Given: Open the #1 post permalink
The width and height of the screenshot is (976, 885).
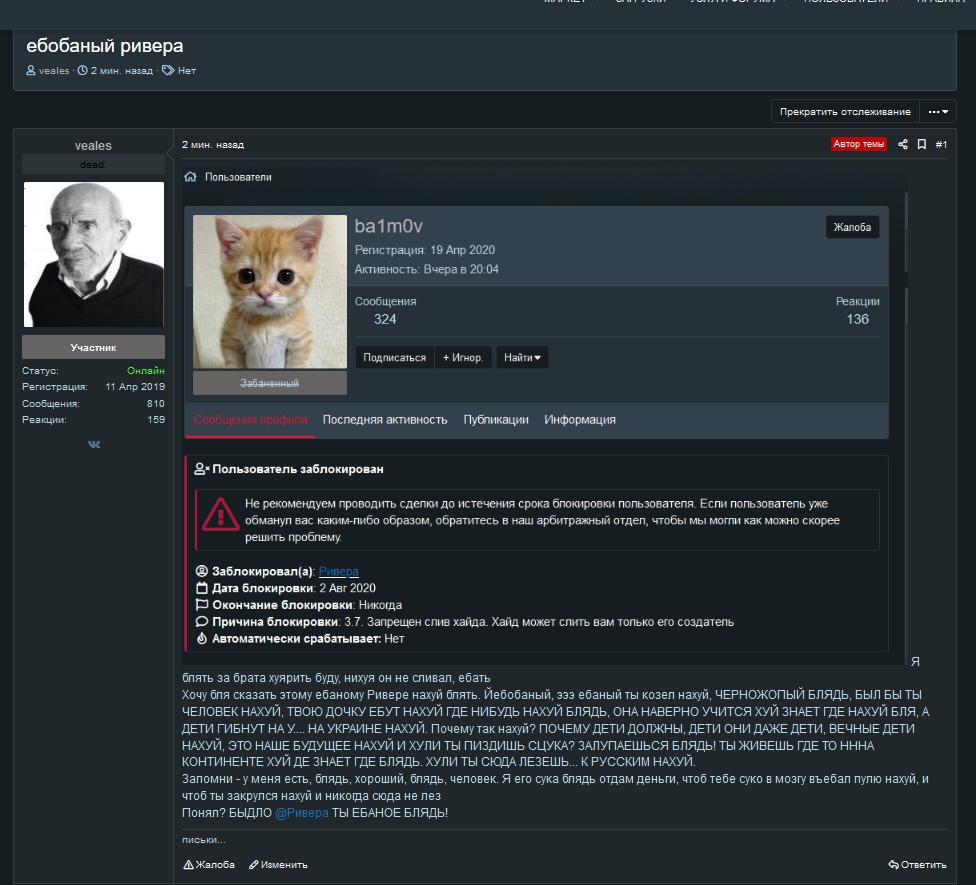Looking at the screenshot, I should click(x=941, y=144).
